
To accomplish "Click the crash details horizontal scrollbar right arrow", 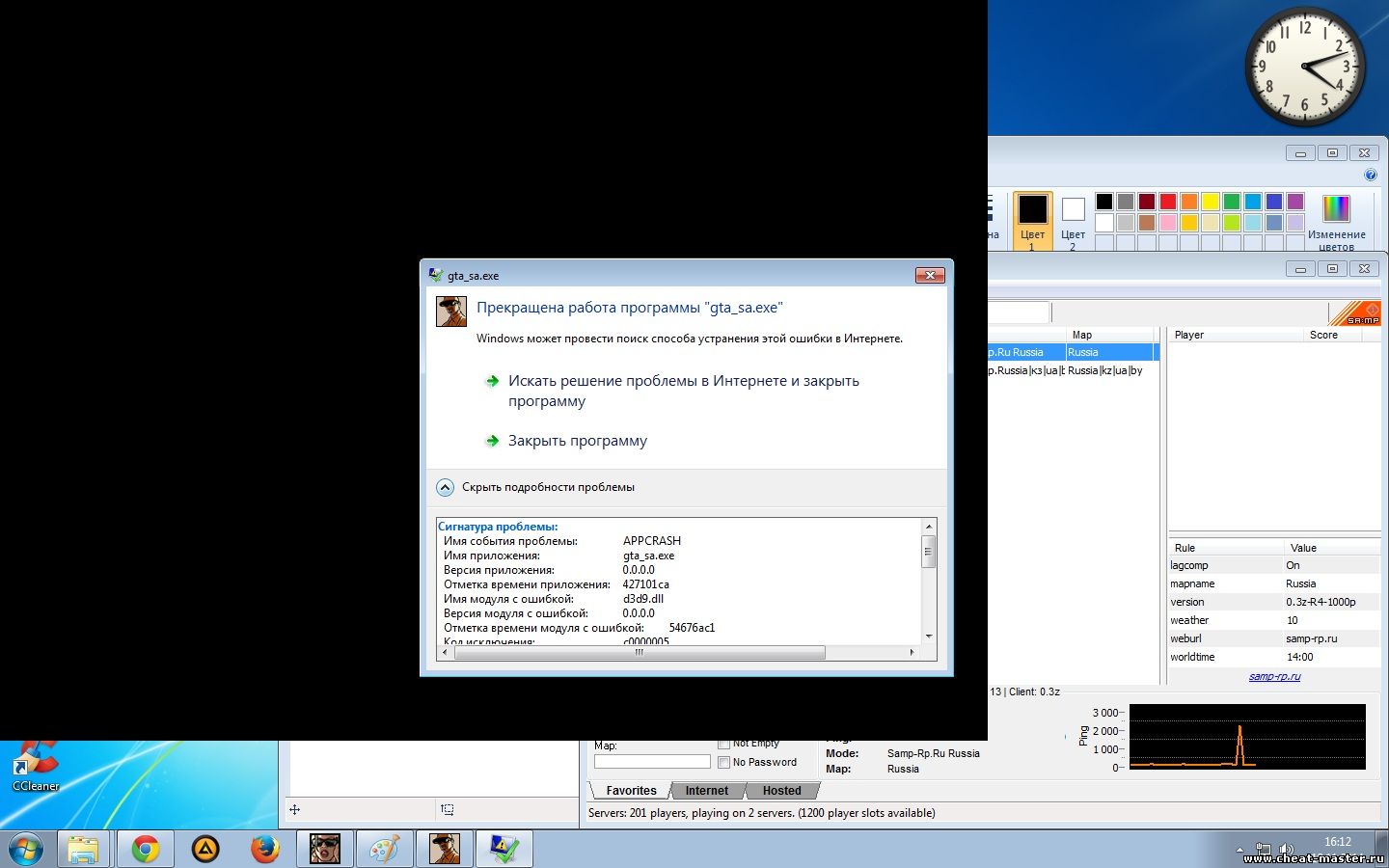I will coord(912,653).
